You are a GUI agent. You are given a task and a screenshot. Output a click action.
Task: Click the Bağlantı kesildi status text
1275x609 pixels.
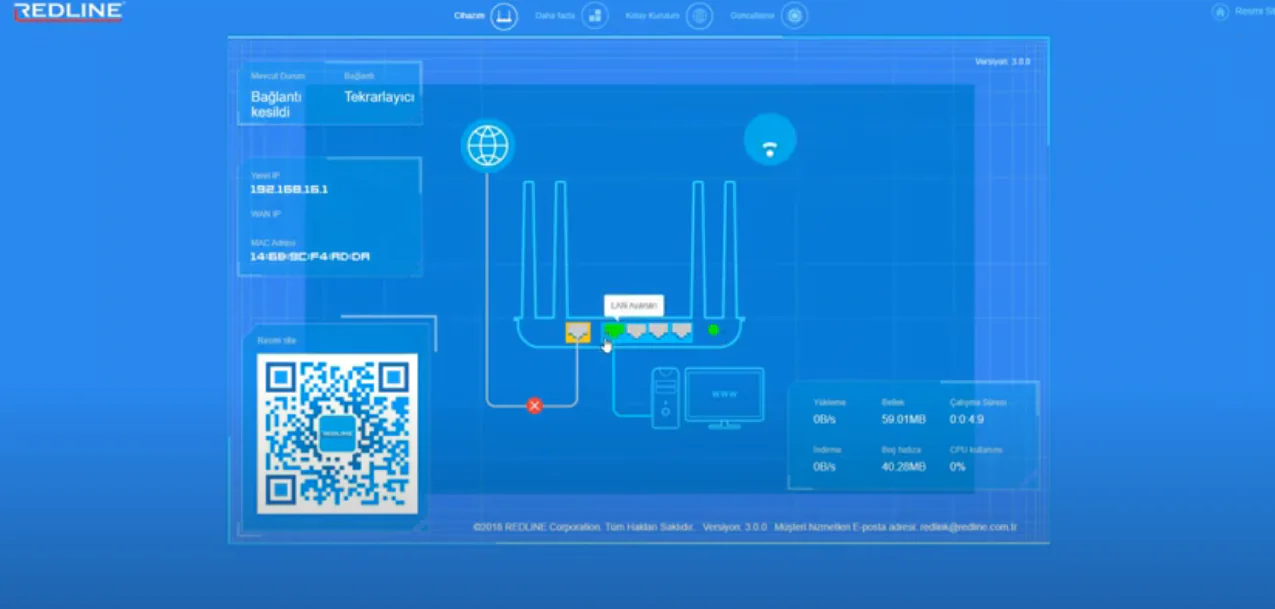276,105
